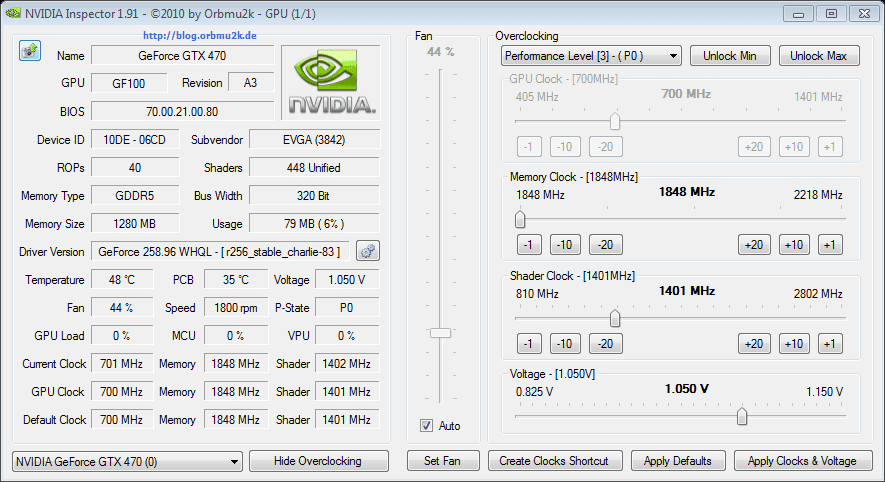The width and height of the screenshot is (885, 482).
Task: Click the Speed 1800 rpm value
Action: (x=236, y=308)
